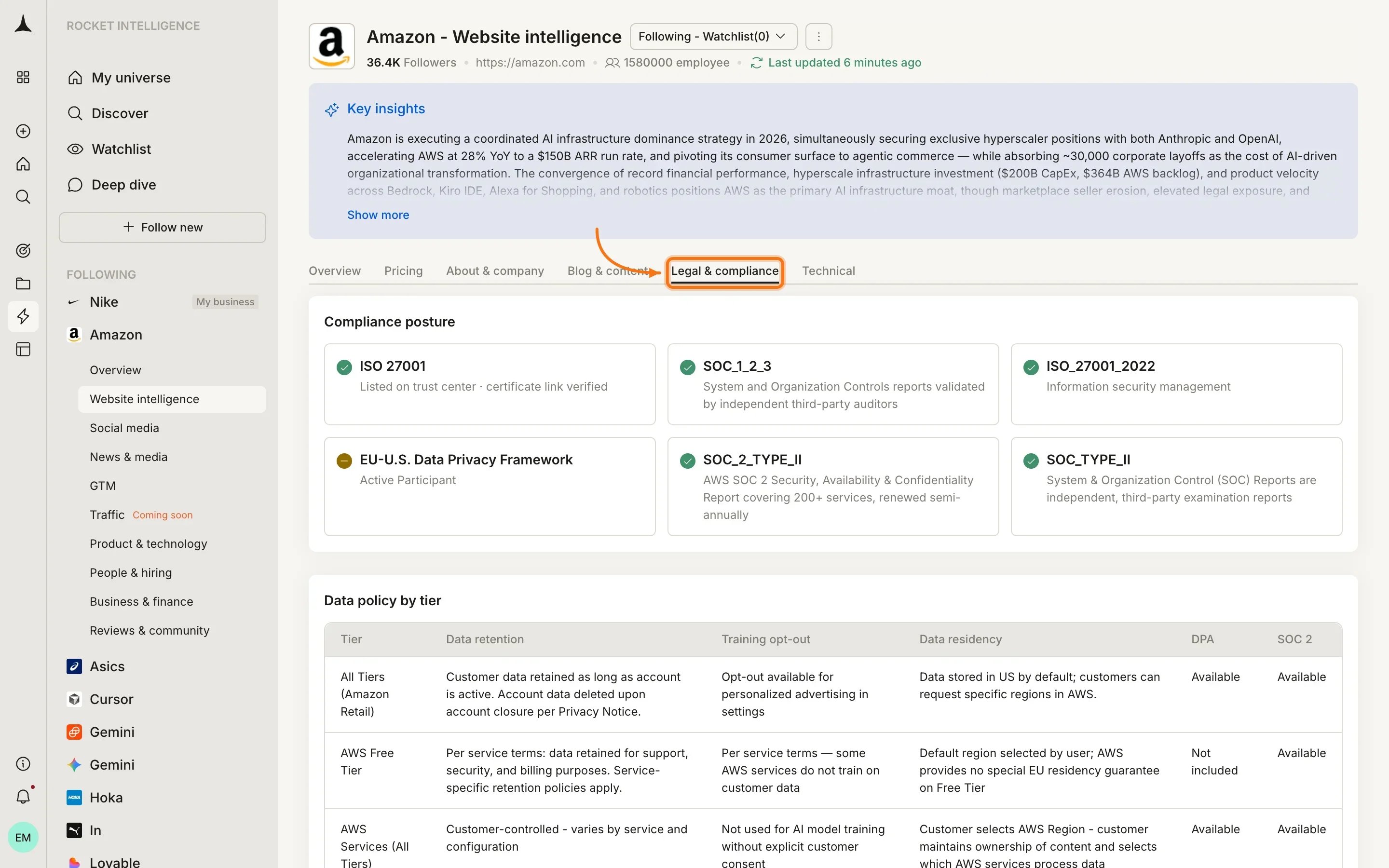1389x868 pixels.
Task: Select the In company in Following list
Action: coord(95,830)
